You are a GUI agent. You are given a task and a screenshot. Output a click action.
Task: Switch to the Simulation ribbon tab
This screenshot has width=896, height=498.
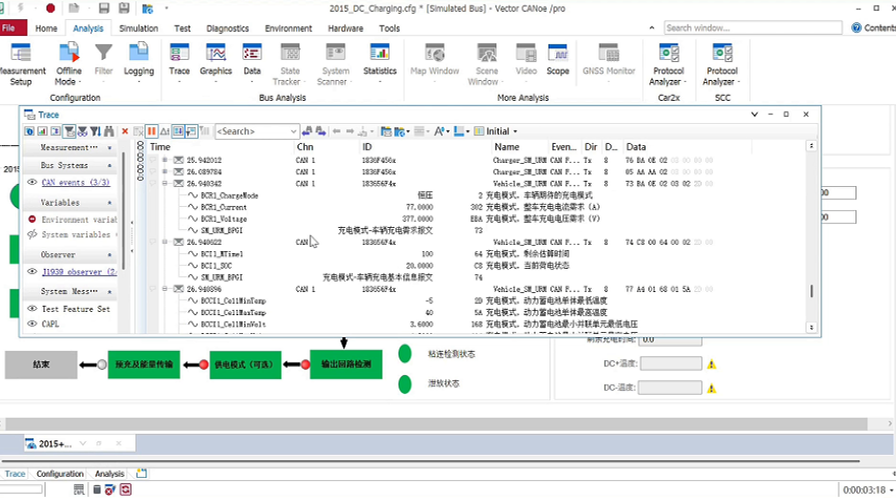[x=138, y=28]
